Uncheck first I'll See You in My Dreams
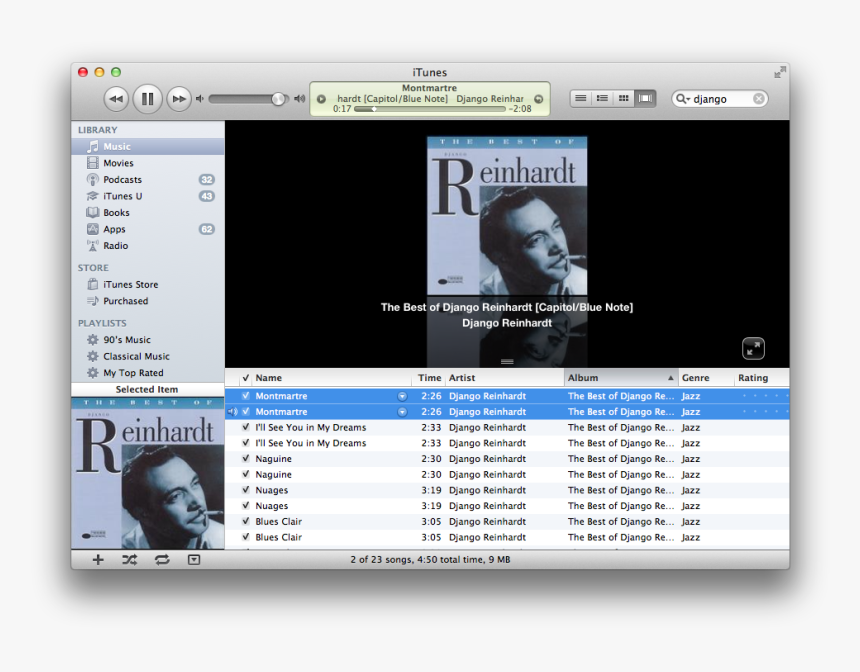This screenshot has height=672, width=860. tap(246, 427)
